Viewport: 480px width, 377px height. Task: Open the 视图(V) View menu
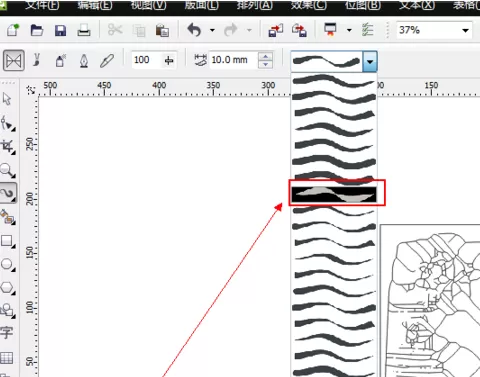point(148,5)
